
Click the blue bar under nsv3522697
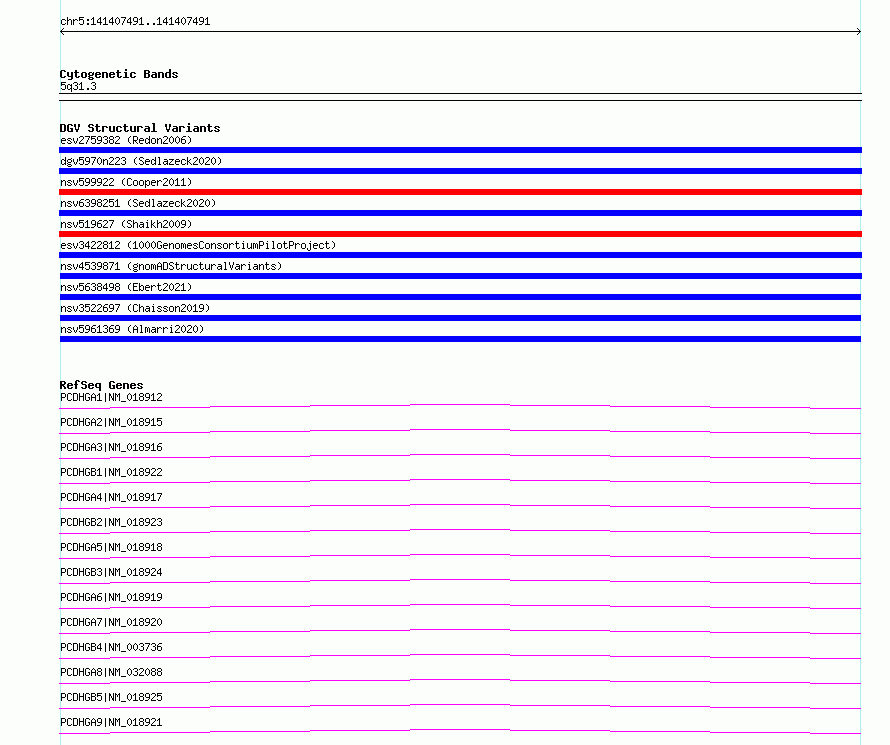460,318
